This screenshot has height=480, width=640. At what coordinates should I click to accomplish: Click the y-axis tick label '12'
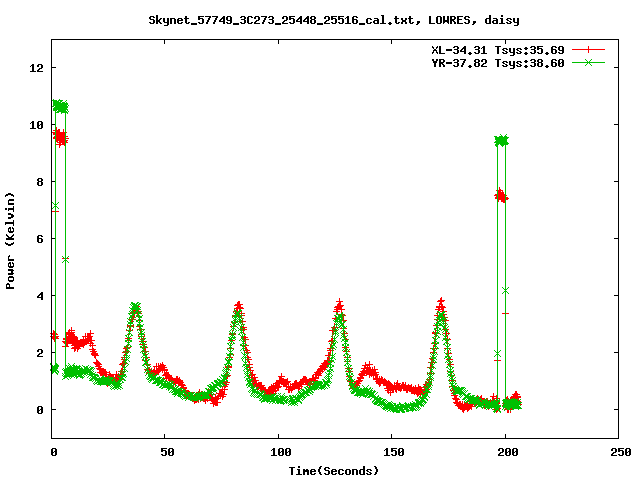[37, 68]
